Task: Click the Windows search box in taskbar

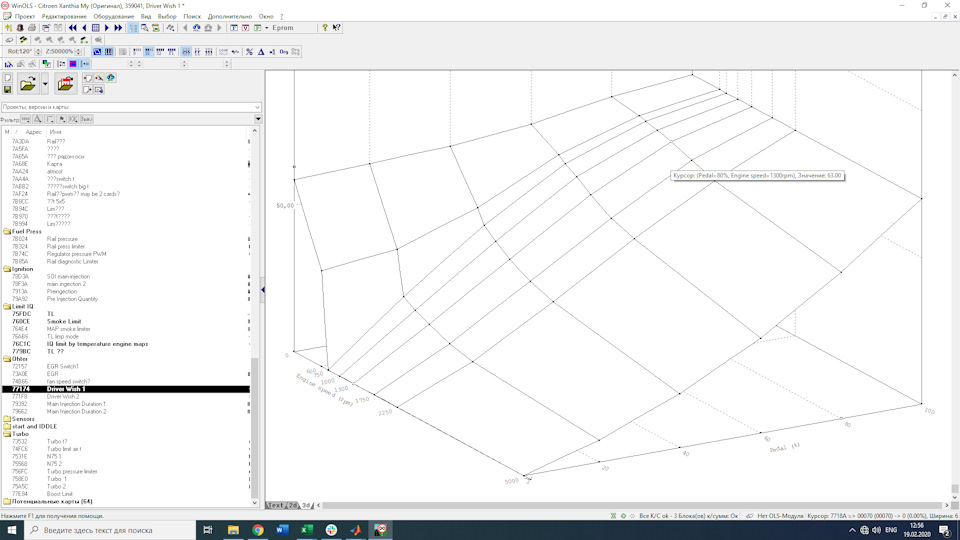Action: coord(110,530)
